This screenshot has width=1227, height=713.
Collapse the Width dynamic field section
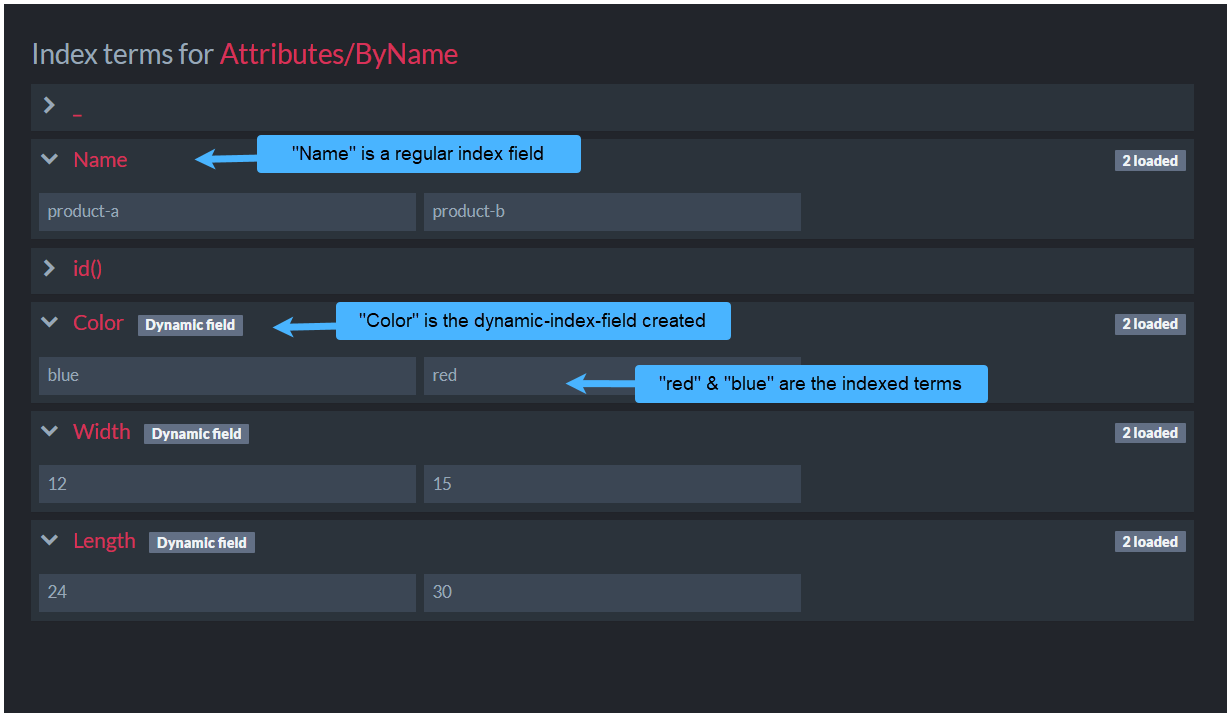(x=49, y=431)
